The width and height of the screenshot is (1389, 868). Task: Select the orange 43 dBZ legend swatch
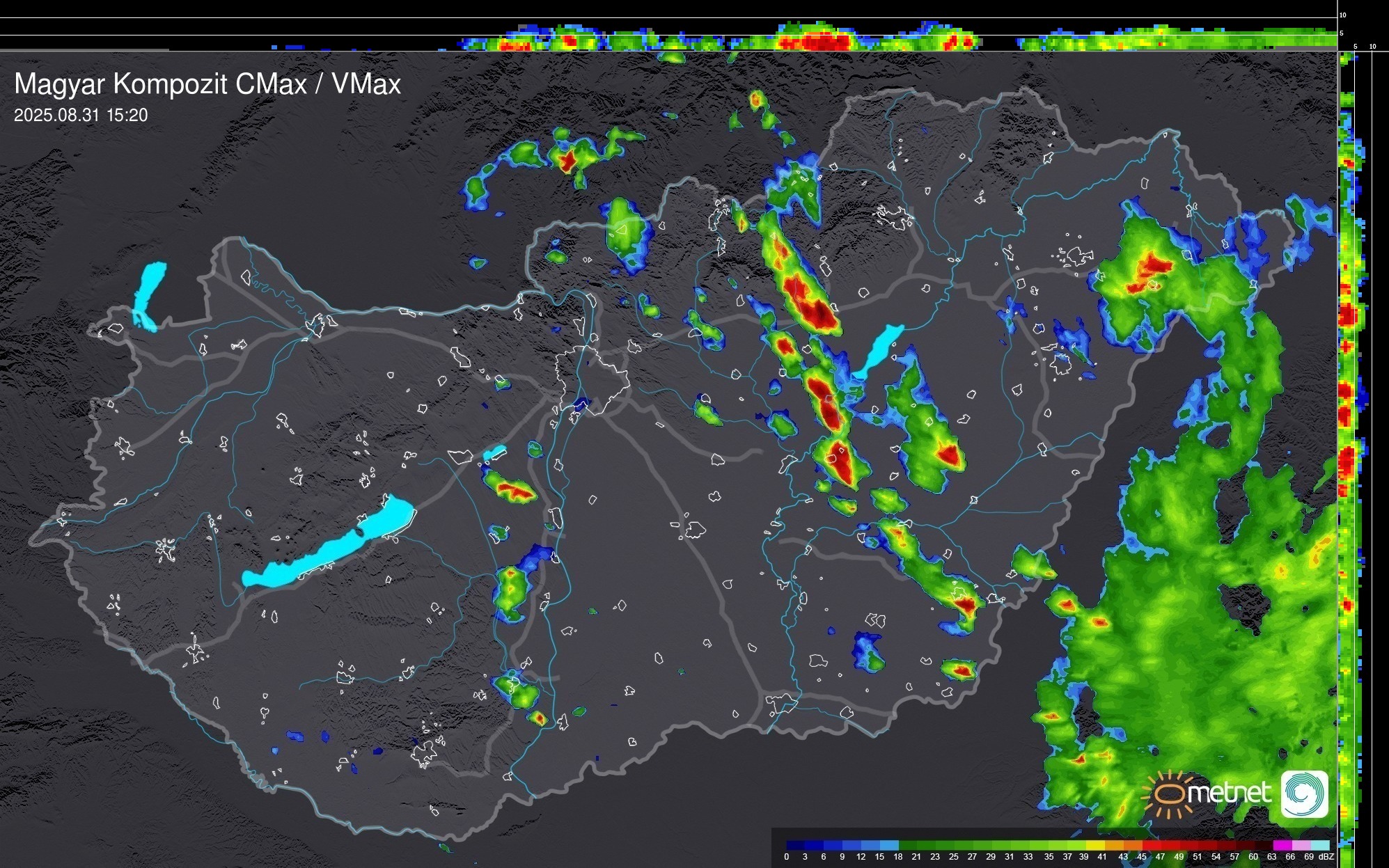[1133, 845]
